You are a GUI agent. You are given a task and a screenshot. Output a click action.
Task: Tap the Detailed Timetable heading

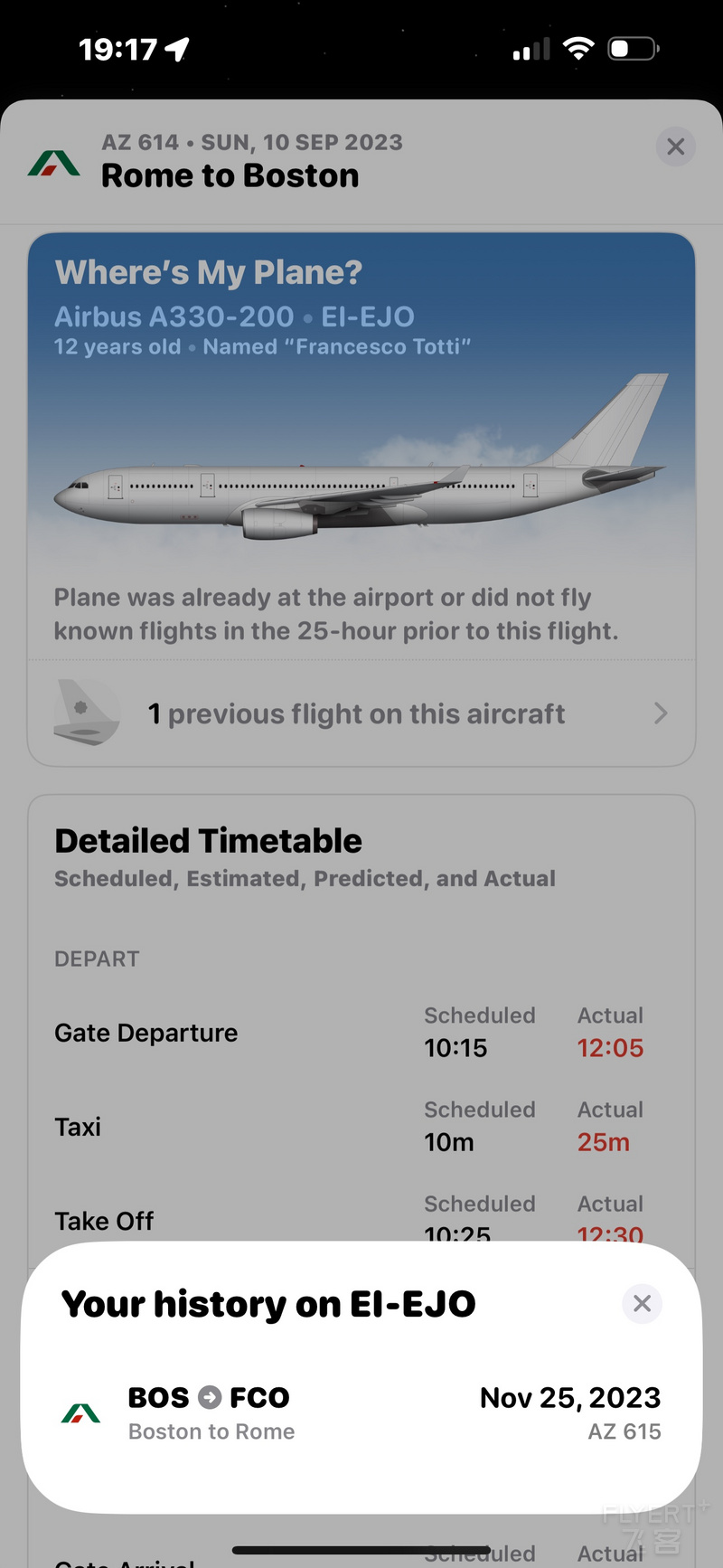pos(209,841)
